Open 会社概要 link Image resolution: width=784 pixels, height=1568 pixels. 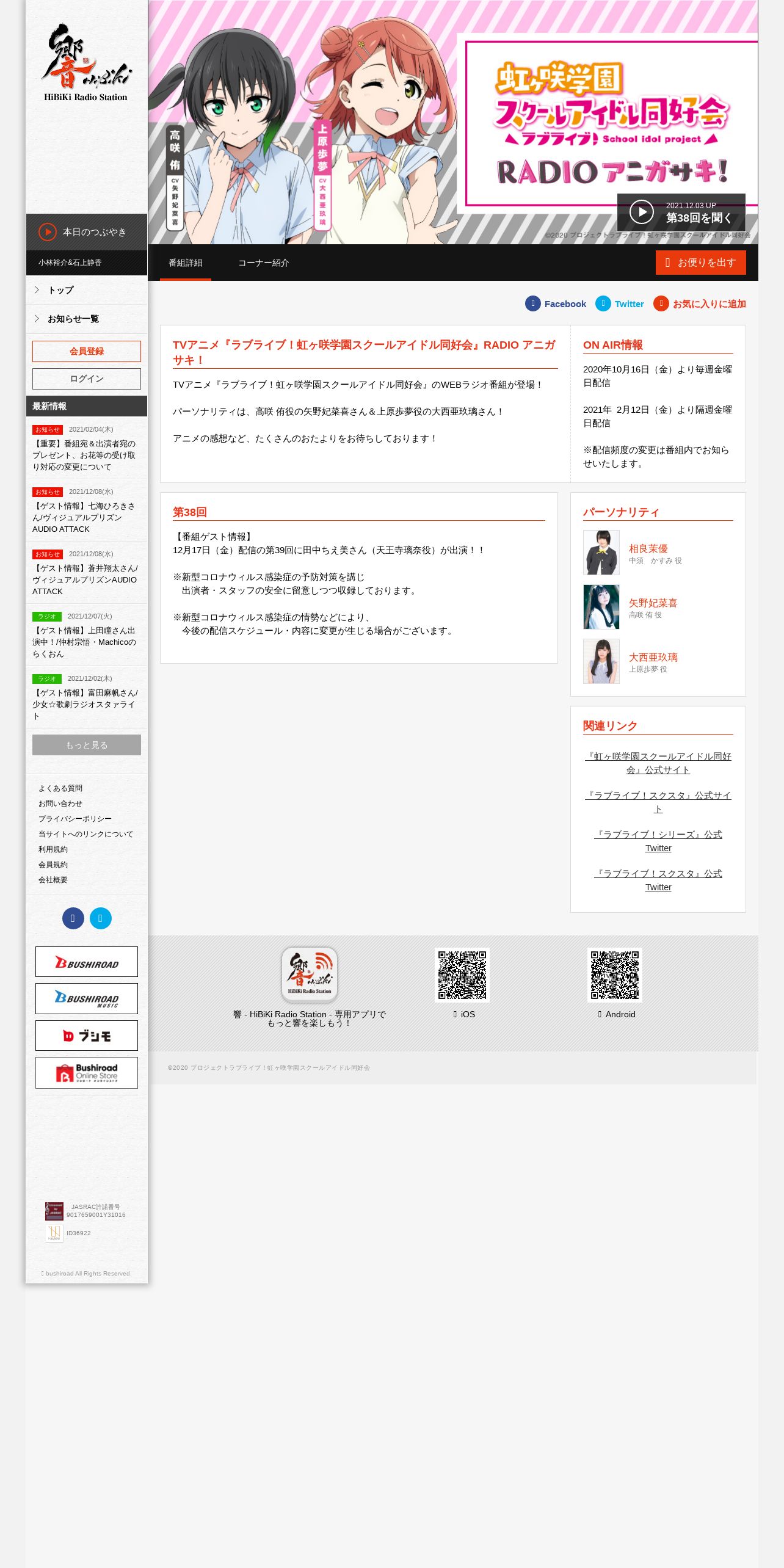pos(53,880)
